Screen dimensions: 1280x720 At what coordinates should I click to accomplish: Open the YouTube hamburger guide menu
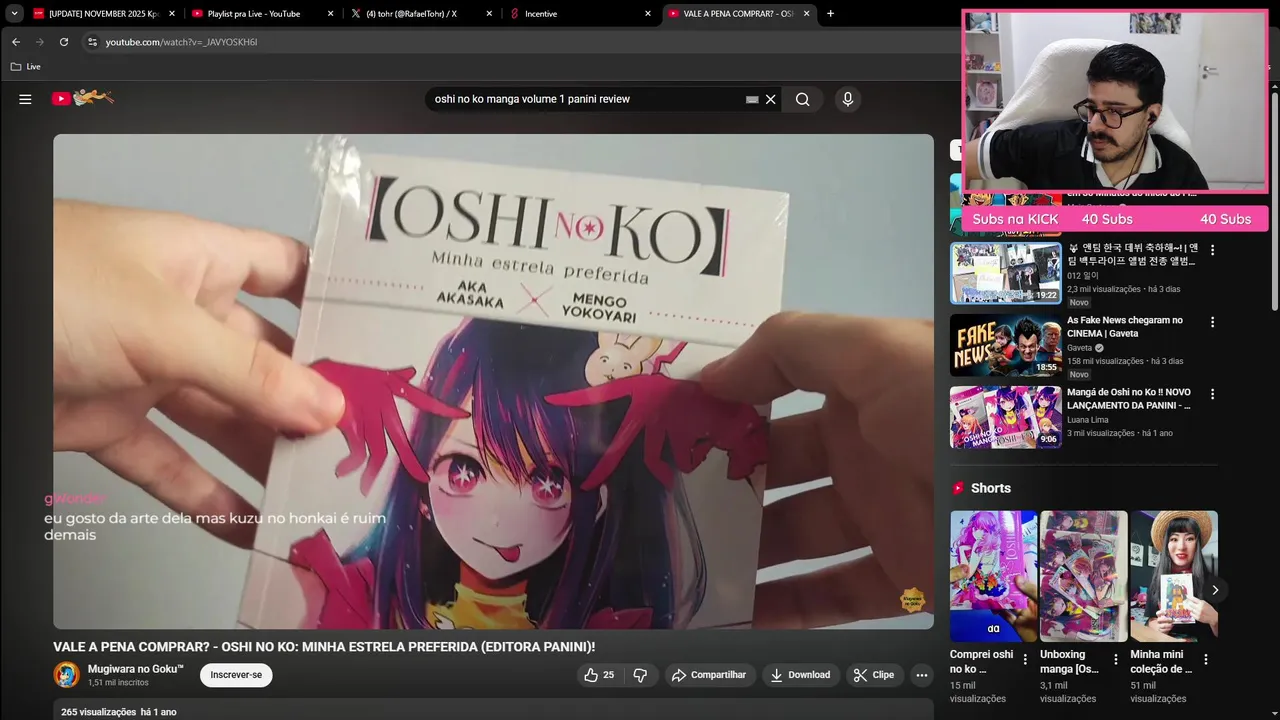click(x=25, y=99)
